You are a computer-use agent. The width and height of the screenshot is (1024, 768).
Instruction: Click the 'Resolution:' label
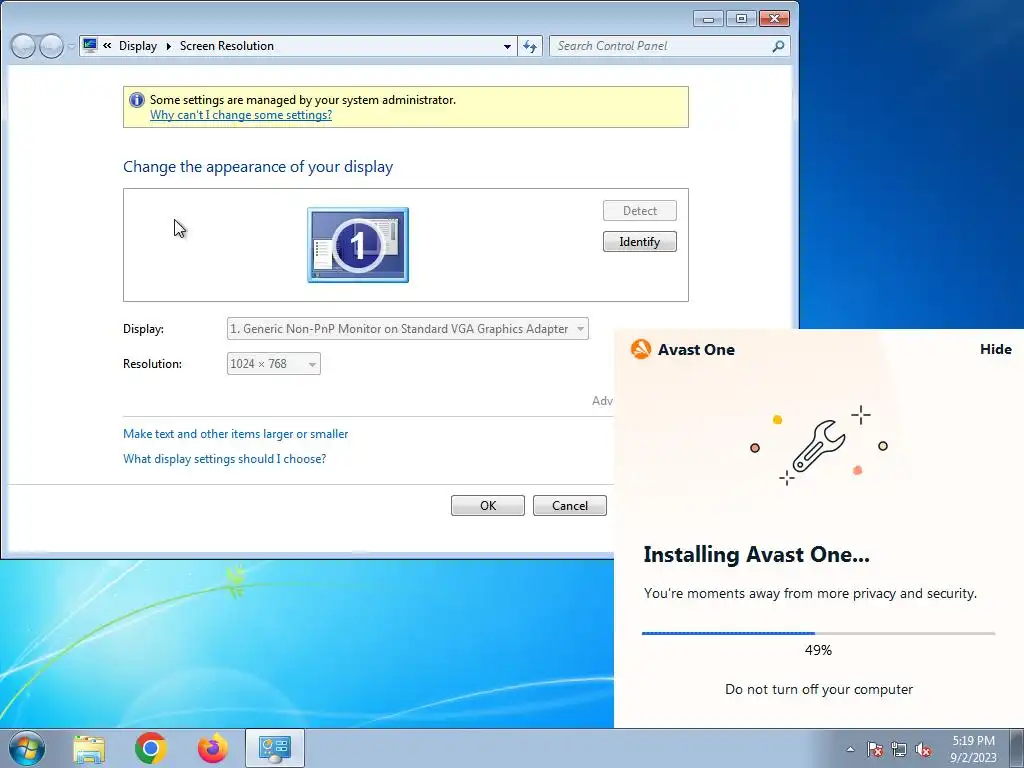pos(152,364)
